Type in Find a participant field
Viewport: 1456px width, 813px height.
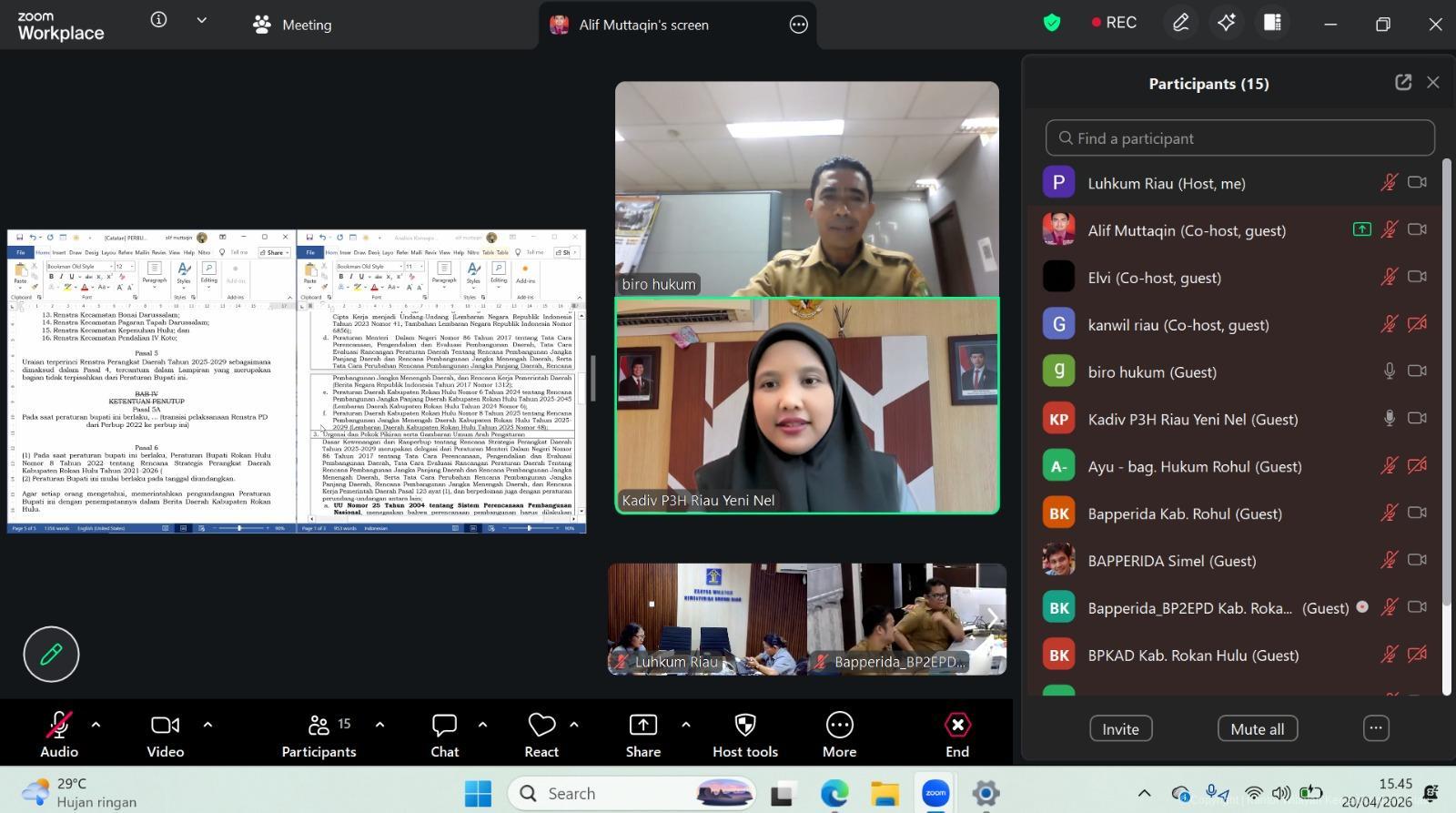coord(1240,138)
